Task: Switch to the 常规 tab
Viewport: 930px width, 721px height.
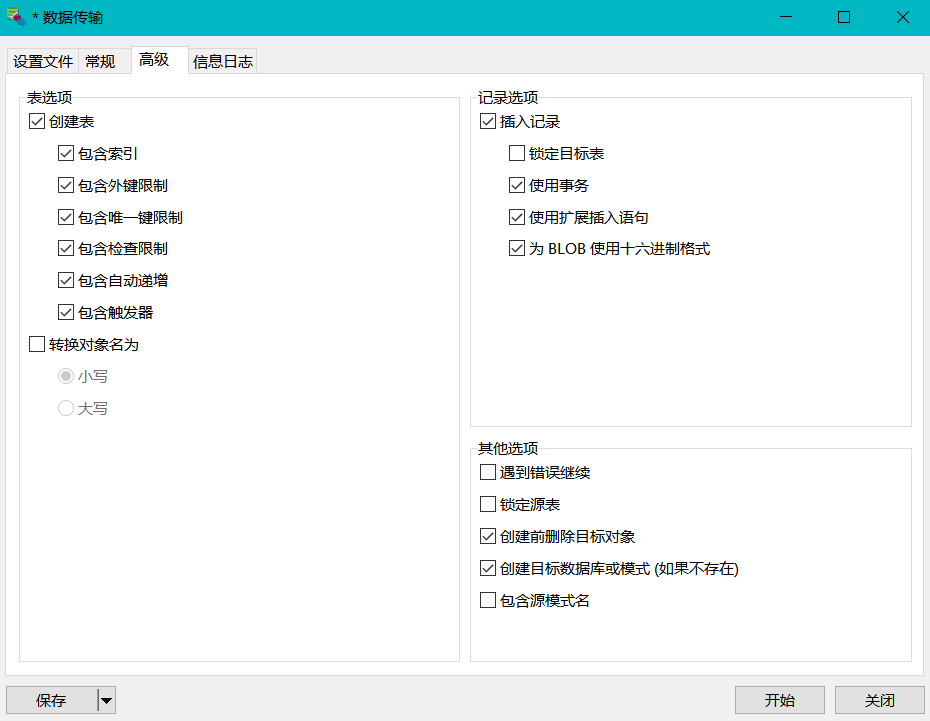Action: pyautogui.click(x=101, y=60)
